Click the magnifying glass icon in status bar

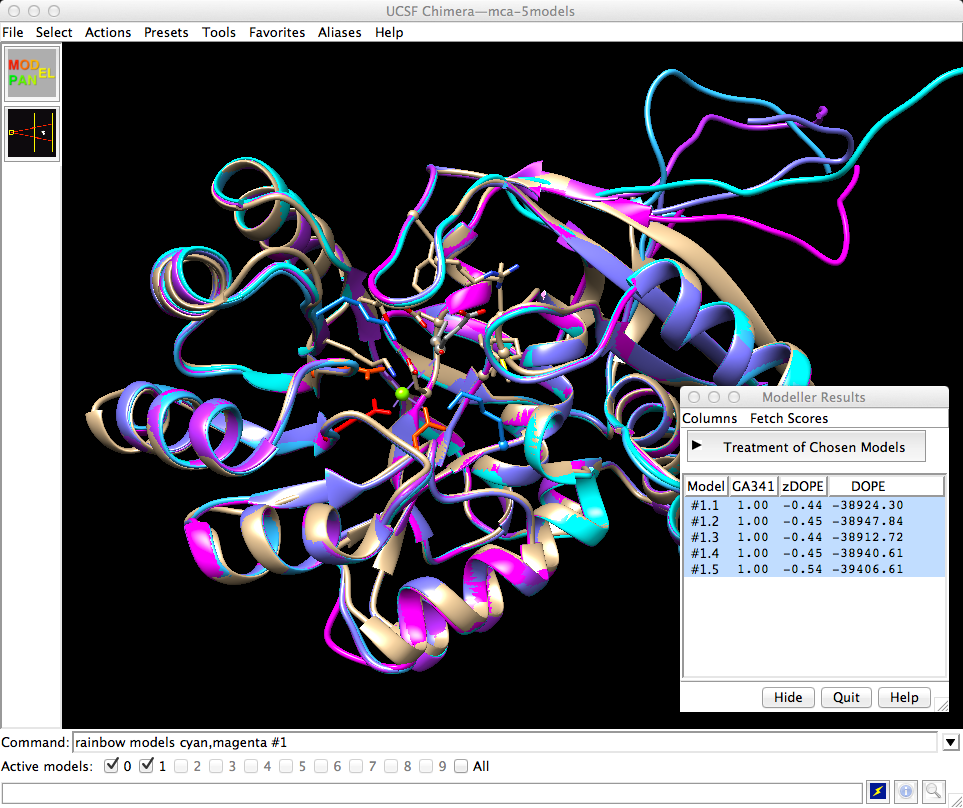tap(934, 791)
